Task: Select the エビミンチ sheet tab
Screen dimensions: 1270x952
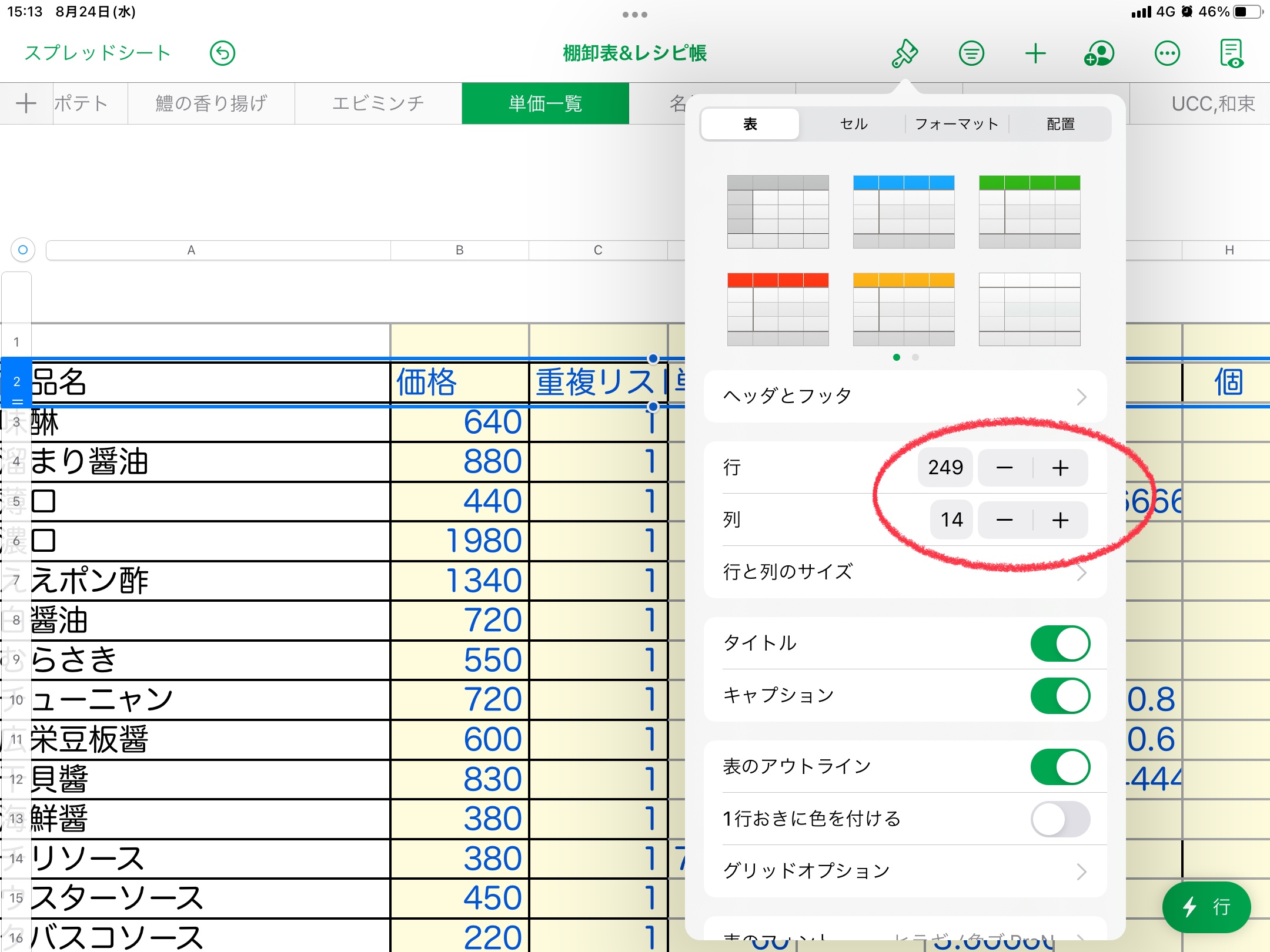Action: click(x=378, y=103)
